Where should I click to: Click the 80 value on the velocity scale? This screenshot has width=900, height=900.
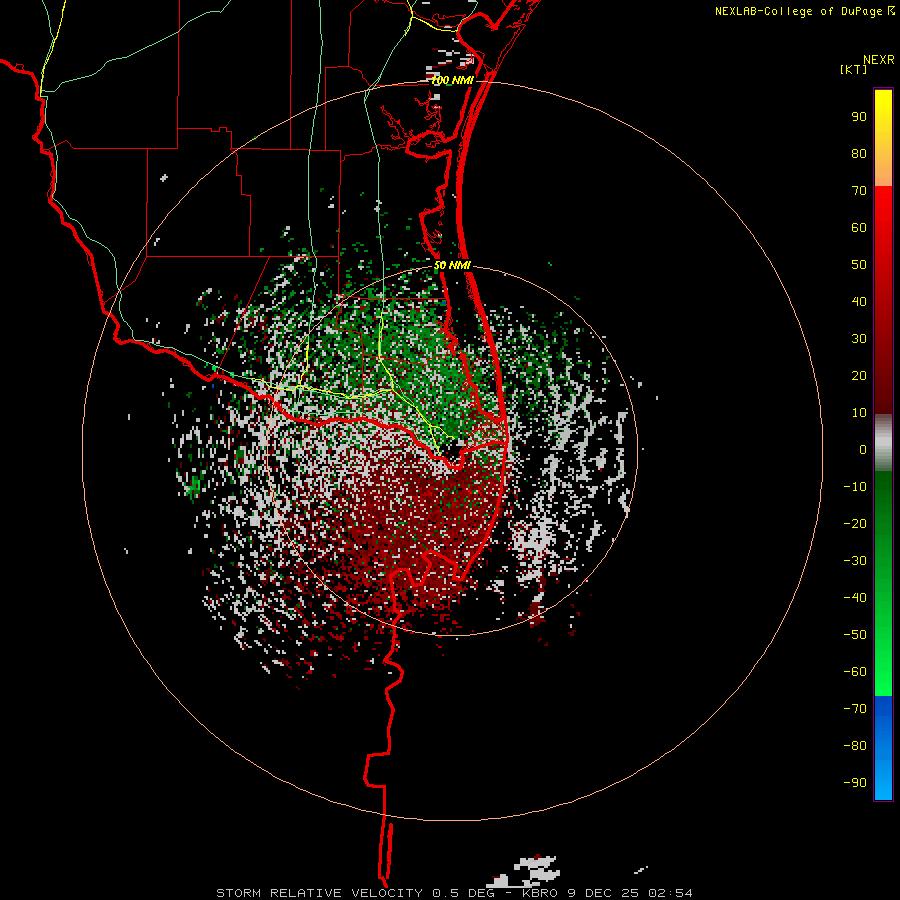859,153
